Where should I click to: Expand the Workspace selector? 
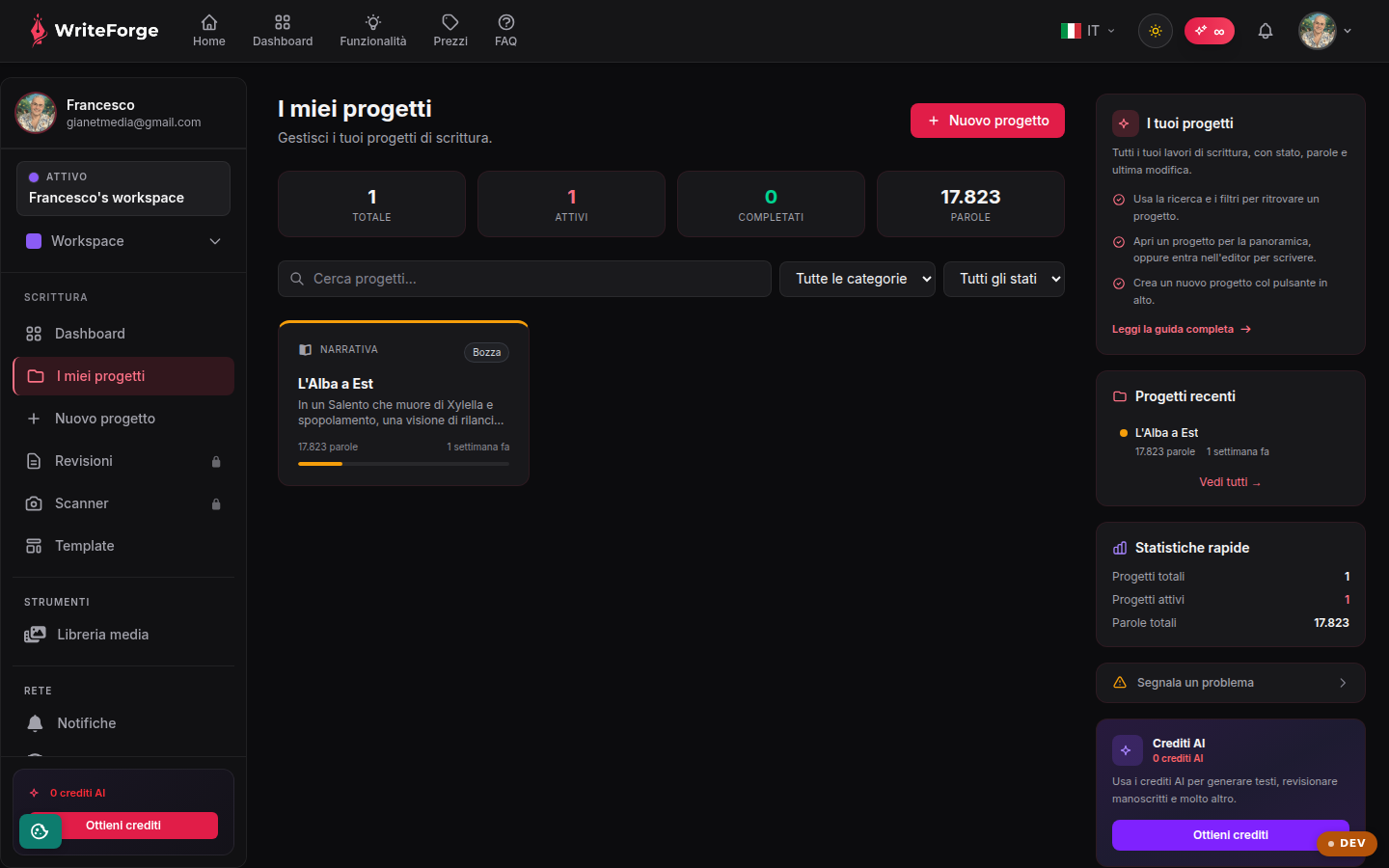[123, 241]
